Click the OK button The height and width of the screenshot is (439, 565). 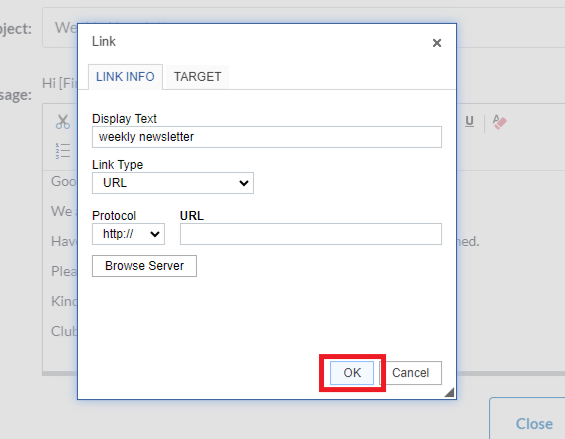352,373
